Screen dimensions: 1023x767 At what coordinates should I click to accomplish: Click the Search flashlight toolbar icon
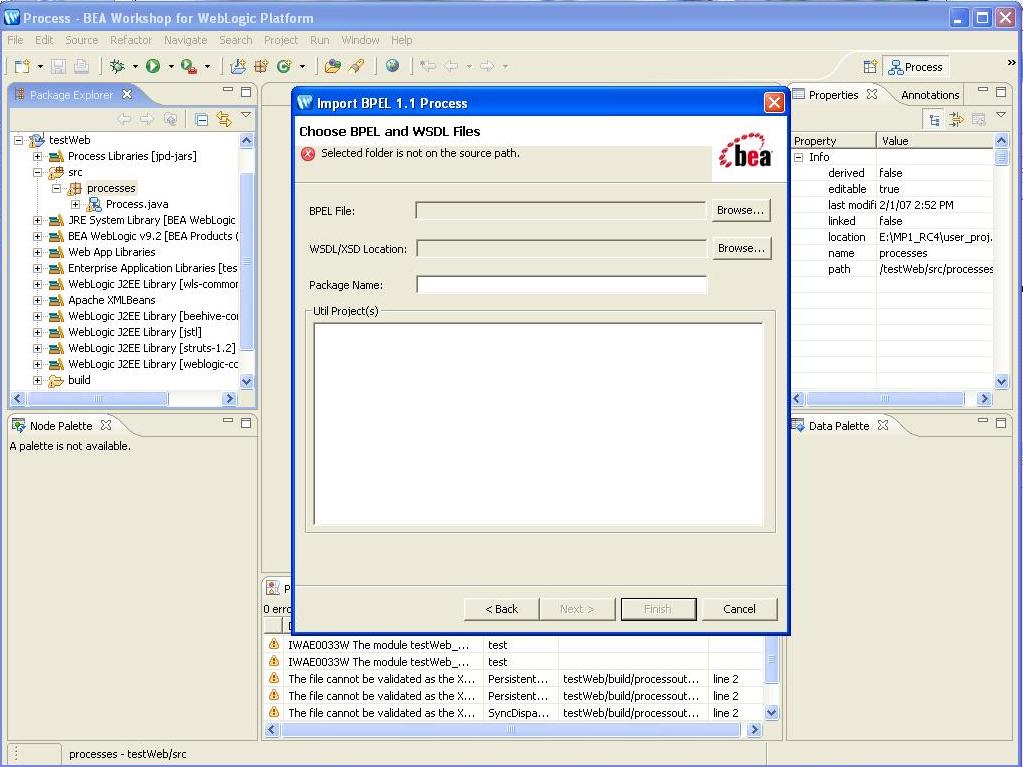[357, 66]
